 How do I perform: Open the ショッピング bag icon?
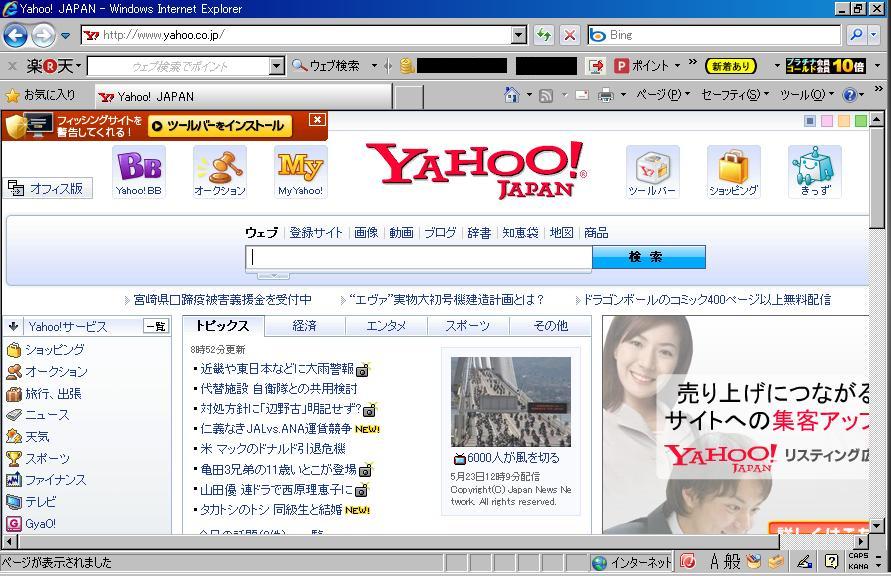tap(734, 172)
